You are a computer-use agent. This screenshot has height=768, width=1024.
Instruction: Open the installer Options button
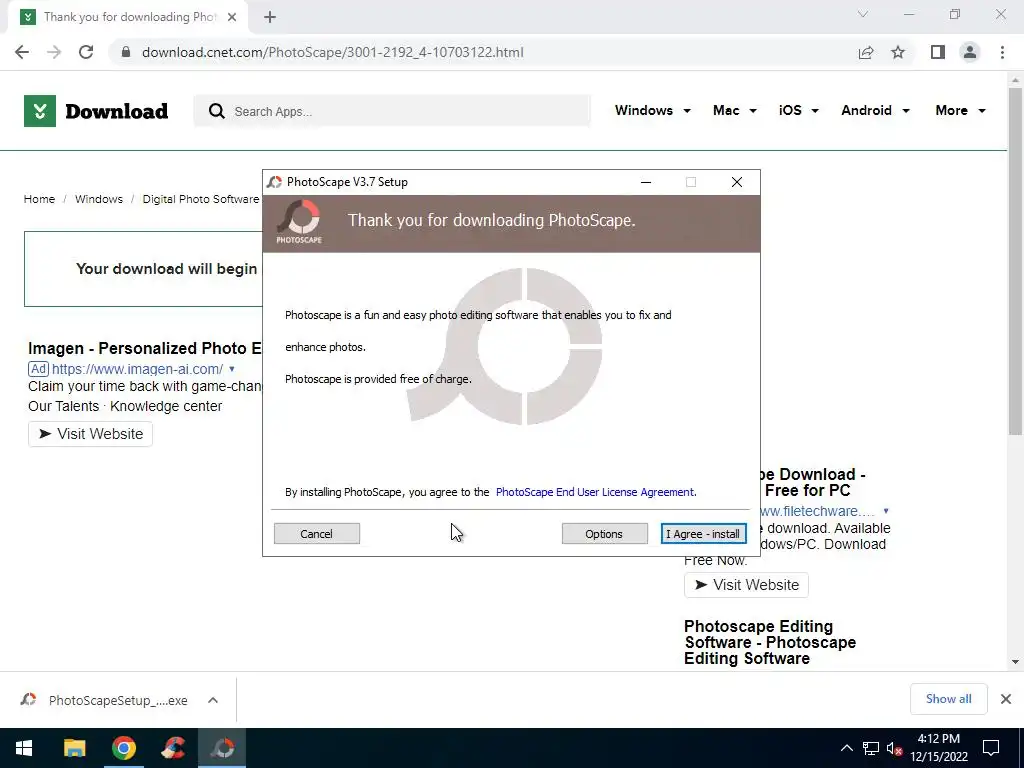point(604,534)
